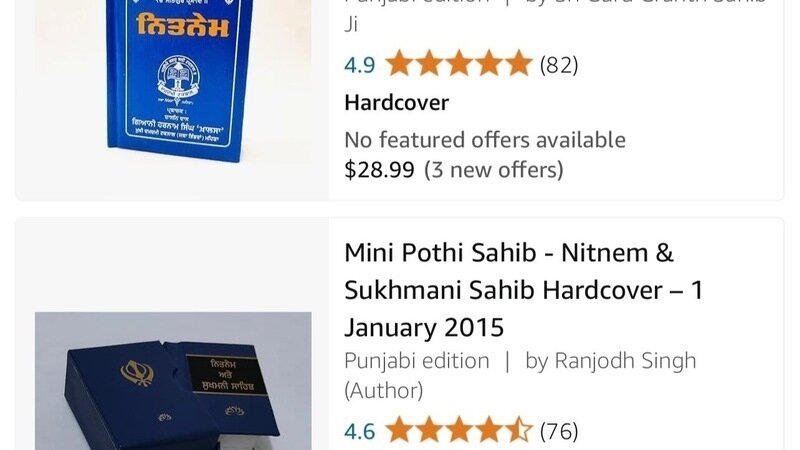Click the 4.9 rating number

[360, 65]
